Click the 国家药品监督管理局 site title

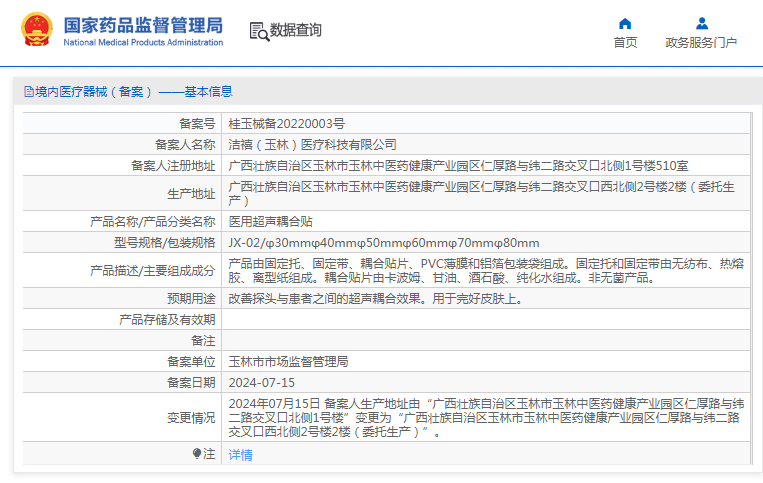coord(143,25)
